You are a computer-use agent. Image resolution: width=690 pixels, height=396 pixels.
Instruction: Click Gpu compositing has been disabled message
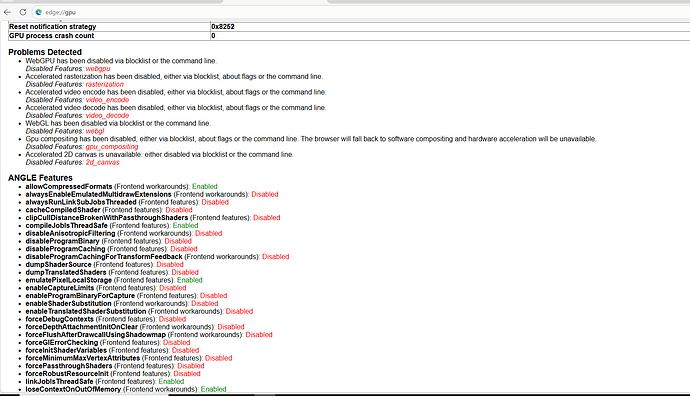[311, 139]
